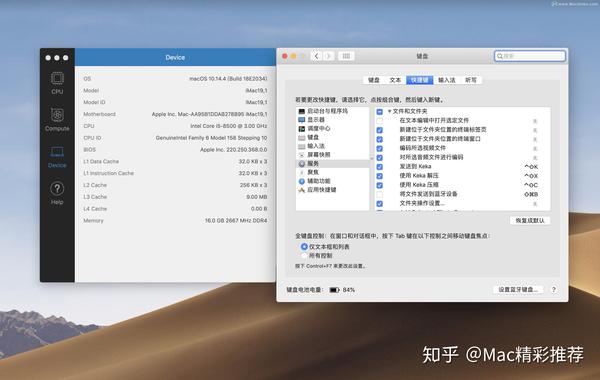Viewport: 600px width, 380px height.
Task: Select the Device icon in the dark sidebar
Action: point(57,152)
